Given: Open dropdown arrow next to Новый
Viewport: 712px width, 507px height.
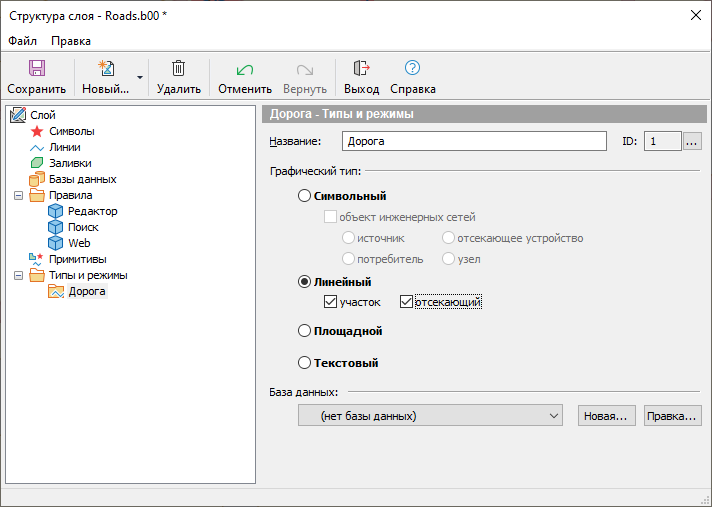Looking at the screenshot, I should coord(140,77).
